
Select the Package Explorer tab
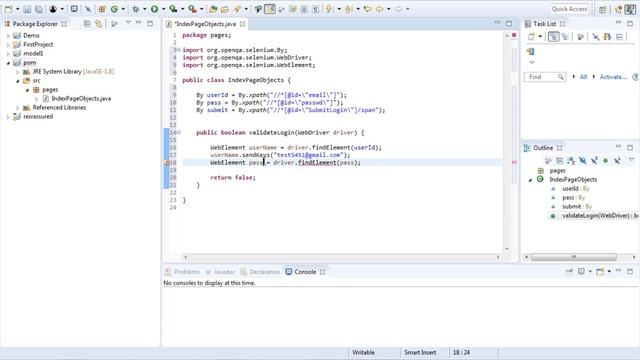(x=35, y=24)
